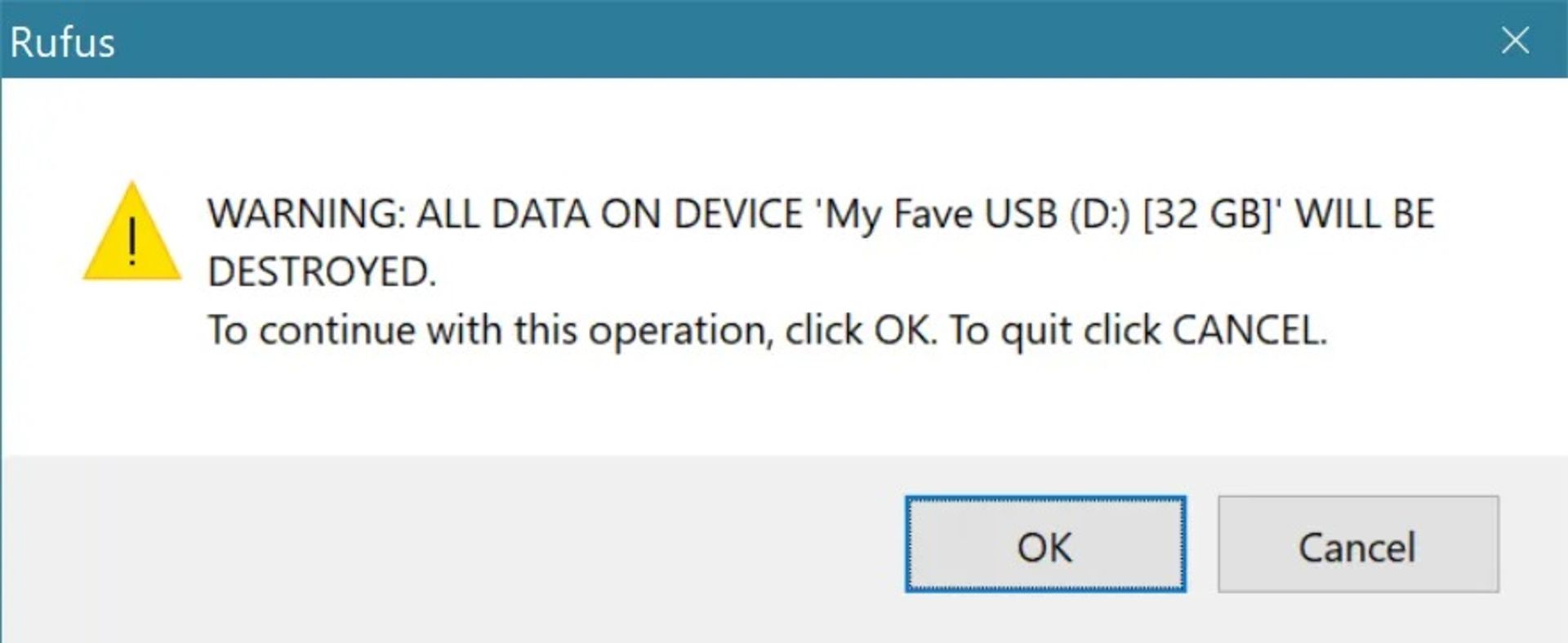The image size is (1568, 643).
Task: Click the word DESTROYED in the warning
Action: pyautogui.click(x=322, y=272)
